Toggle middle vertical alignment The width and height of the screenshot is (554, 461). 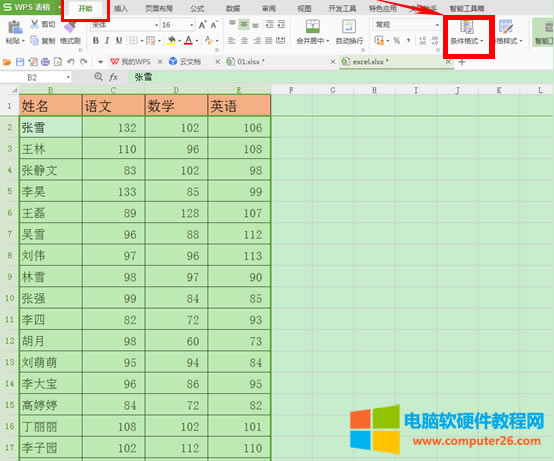244,24
